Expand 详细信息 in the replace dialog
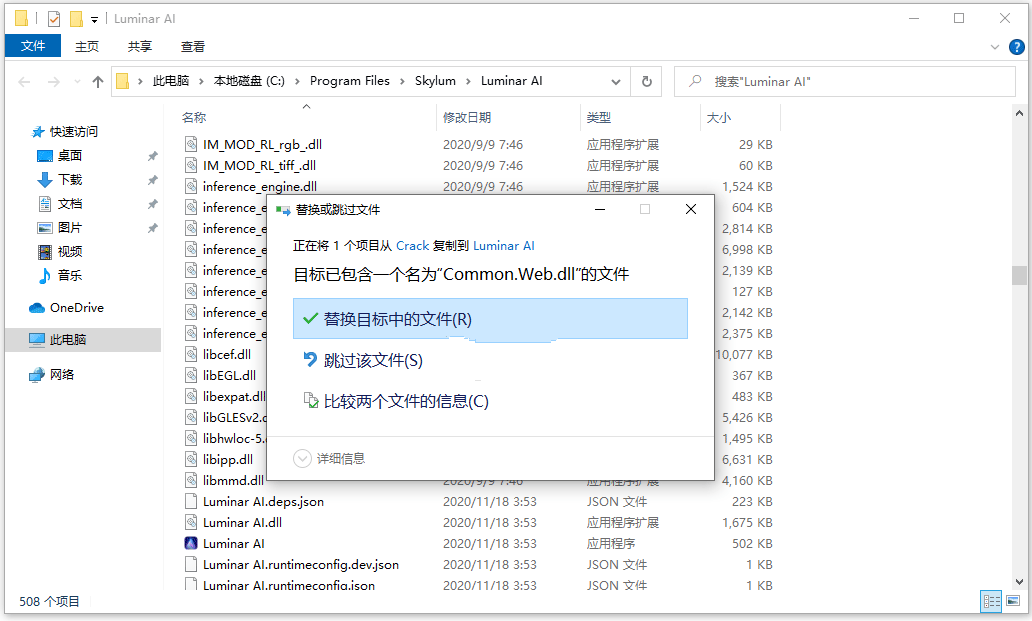The height and width of the screenshot is (621, 1032). [329, 459]
